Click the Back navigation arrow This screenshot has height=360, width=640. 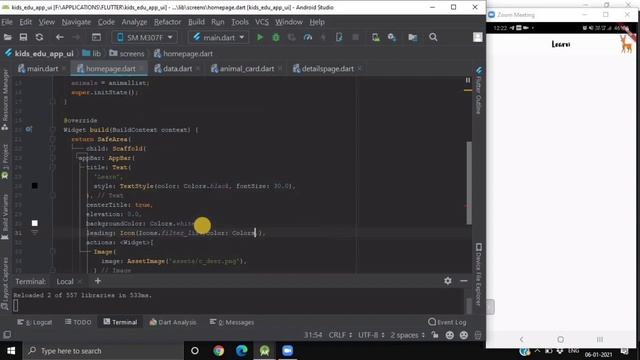(x=60, y=37)
